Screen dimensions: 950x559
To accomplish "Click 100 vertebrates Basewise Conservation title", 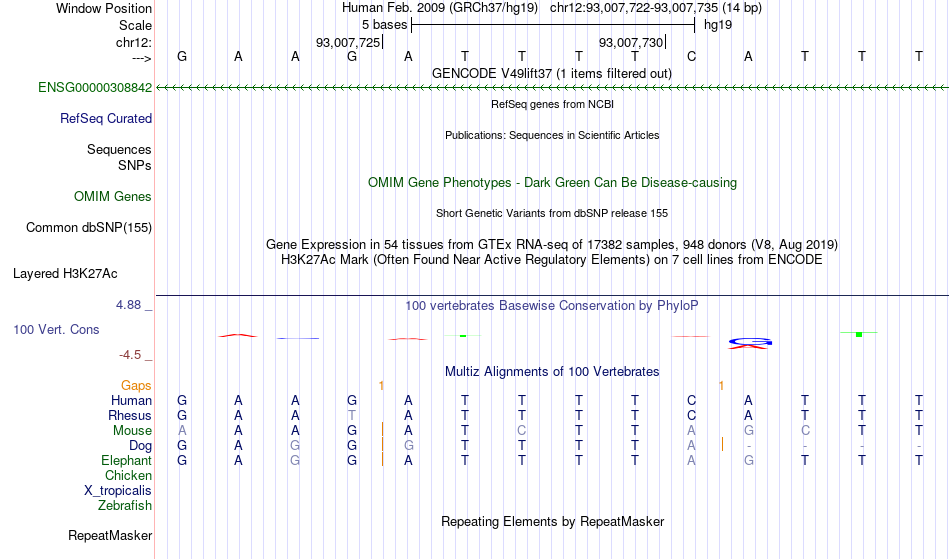I will point(552,306).
